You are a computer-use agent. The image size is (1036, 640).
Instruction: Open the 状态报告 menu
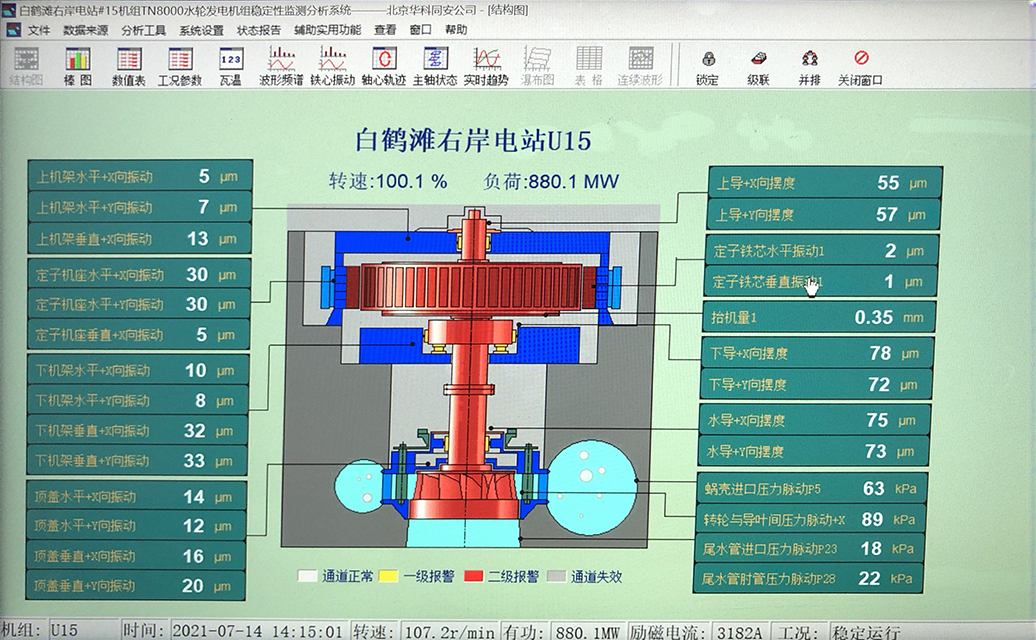[x=258, y=30]
